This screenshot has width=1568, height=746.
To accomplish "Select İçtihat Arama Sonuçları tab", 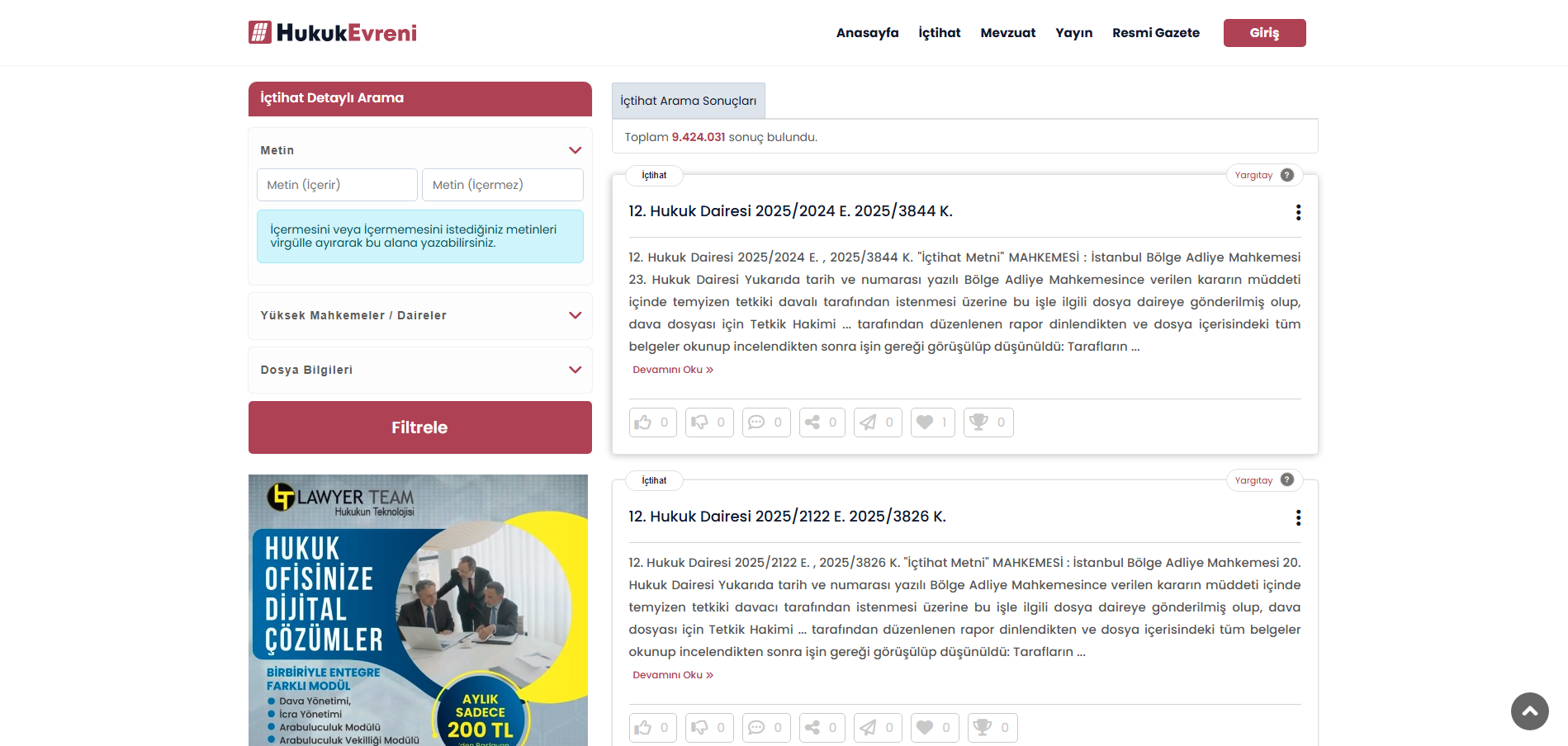I will (x=688, y=101).
